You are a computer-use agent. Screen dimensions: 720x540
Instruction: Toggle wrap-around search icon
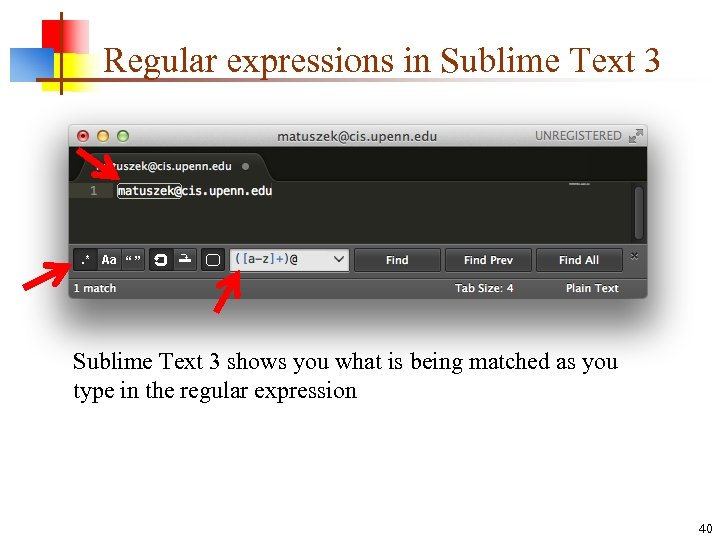[161, 260]
